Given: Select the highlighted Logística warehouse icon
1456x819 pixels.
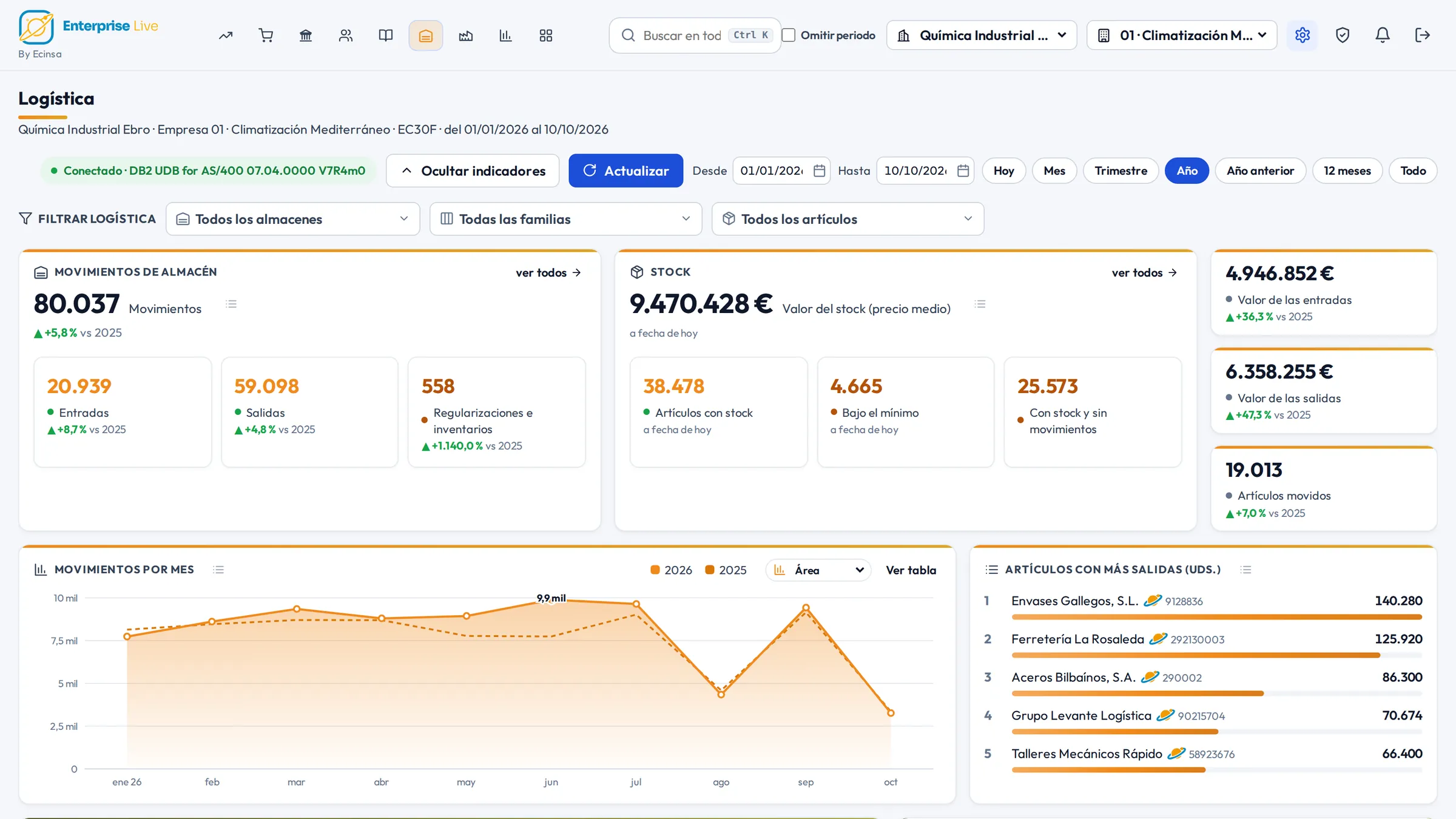Looking at the screenshot, I should [x=426, y=36].
